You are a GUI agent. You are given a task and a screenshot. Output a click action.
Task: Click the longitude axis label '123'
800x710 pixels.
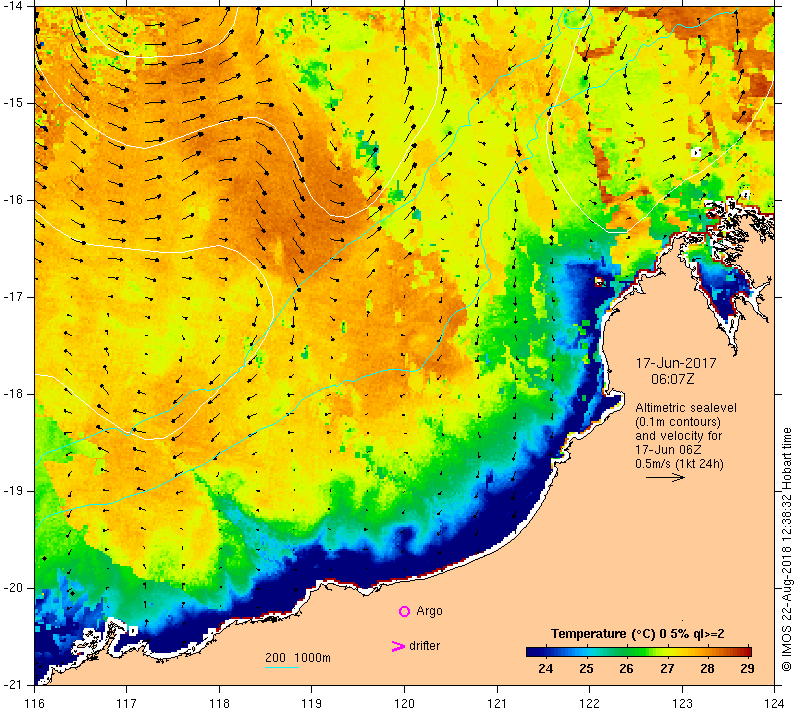[x=682, y=703]
